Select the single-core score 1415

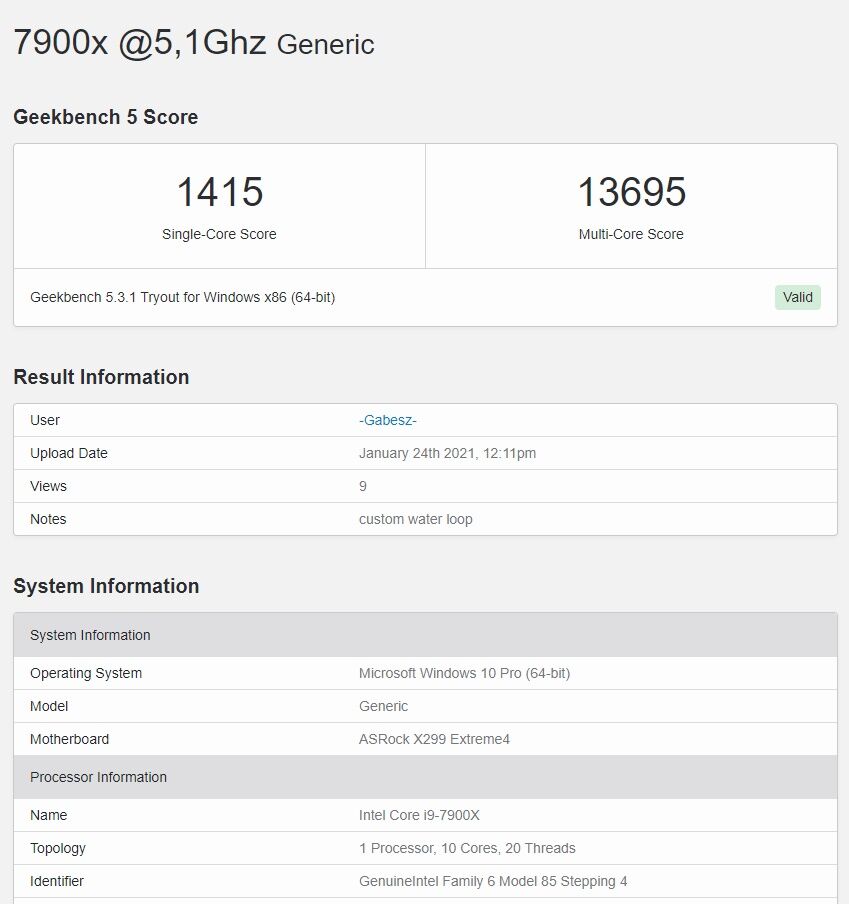click(220, 192)
